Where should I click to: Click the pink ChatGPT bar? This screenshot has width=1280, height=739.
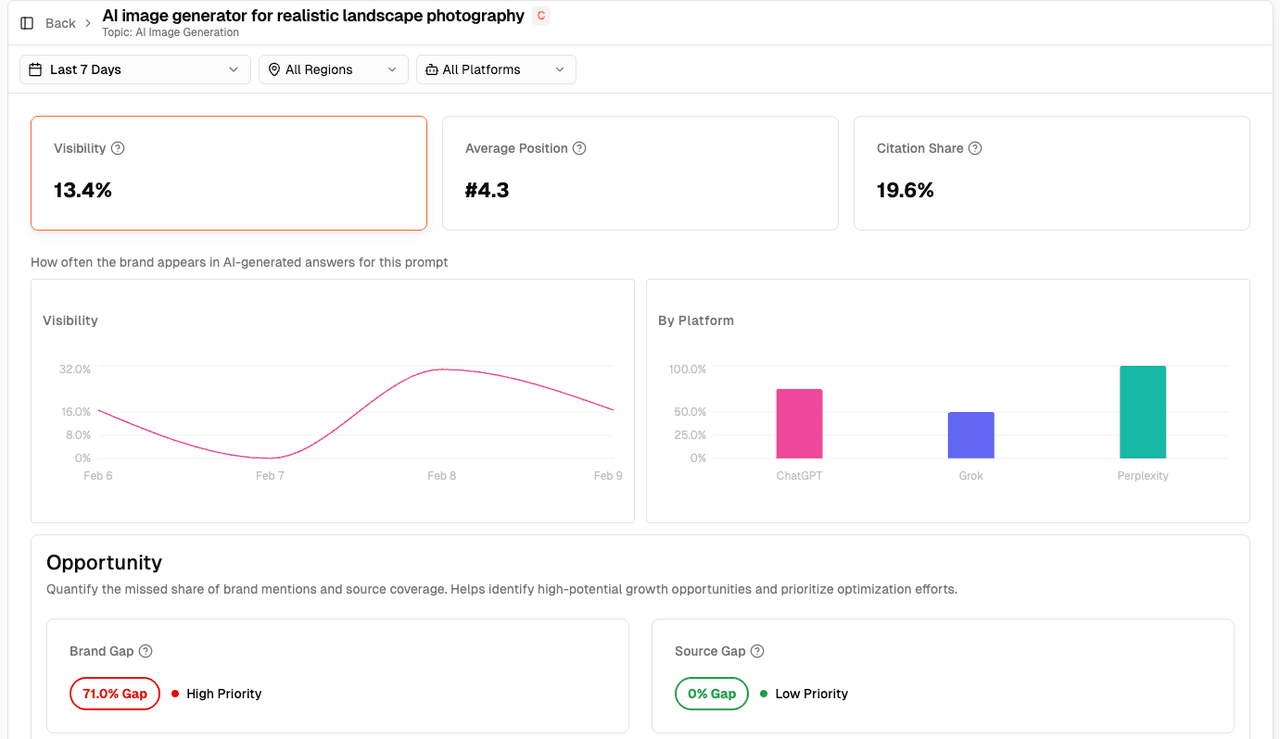tap(799, 424)
